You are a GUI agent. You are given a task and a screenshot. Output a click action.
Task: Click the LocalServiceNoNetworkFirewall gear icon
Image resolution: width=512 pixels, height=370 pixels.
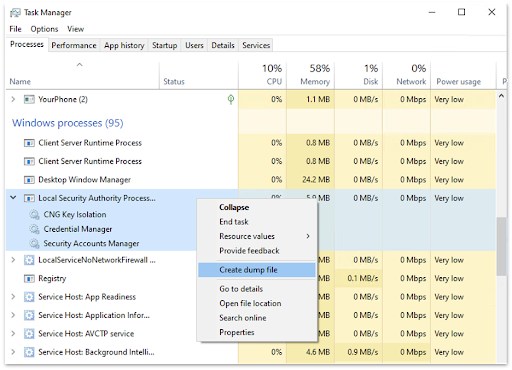pos(29,260)
